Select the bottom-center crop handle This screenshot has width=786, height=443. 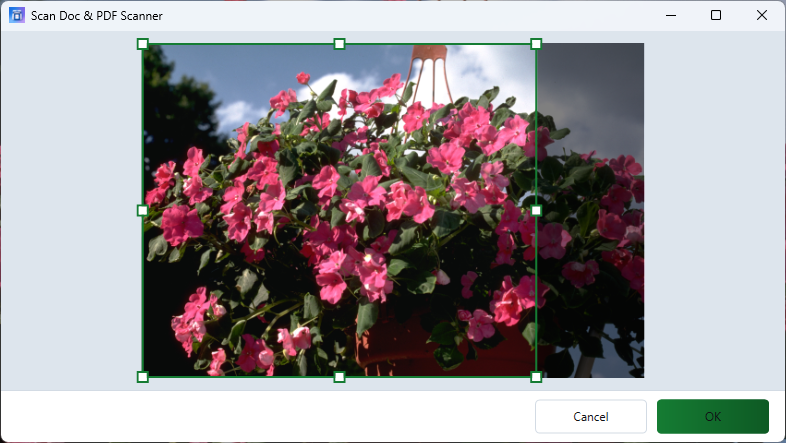click(x=339, y=377)
